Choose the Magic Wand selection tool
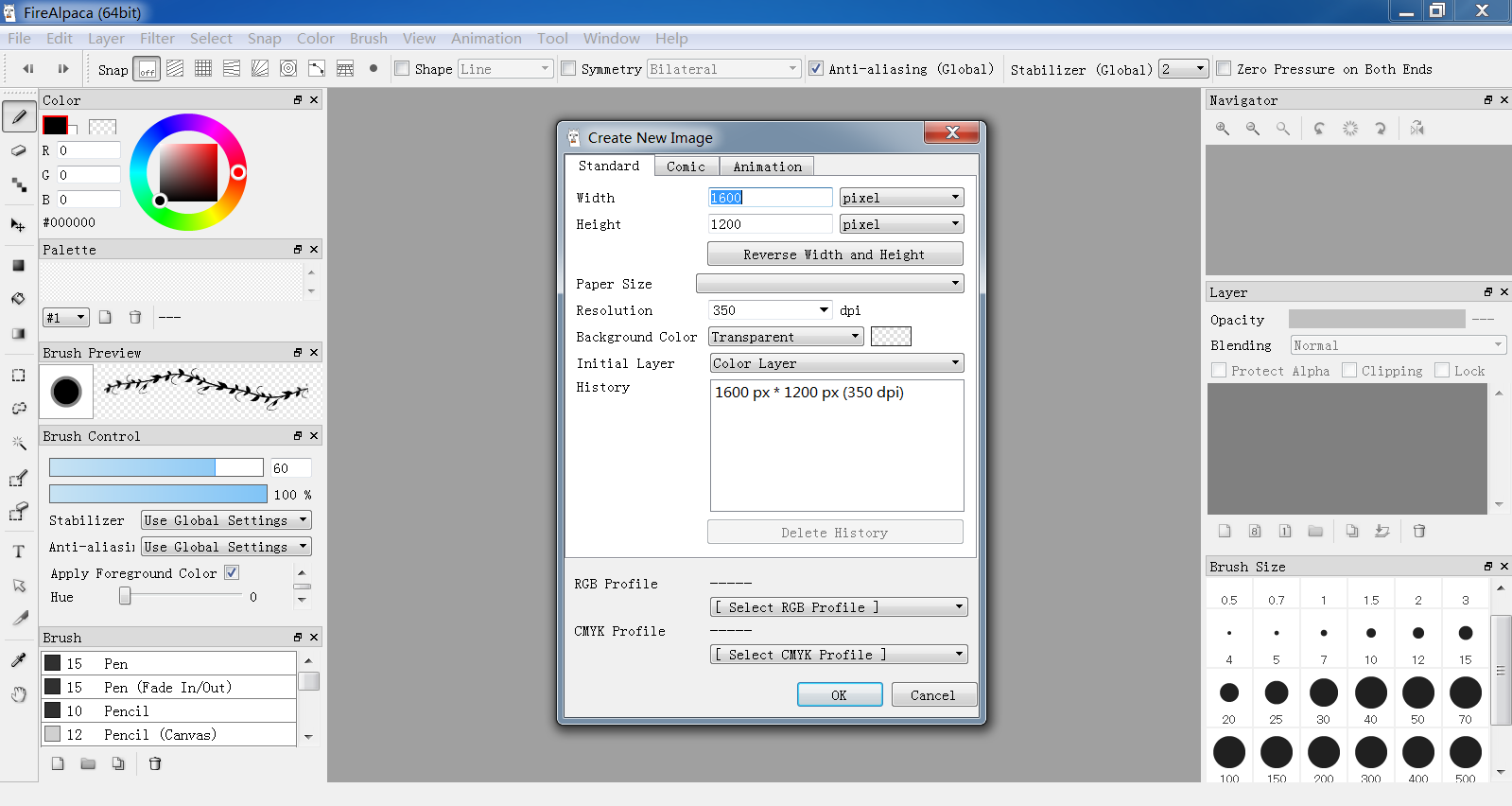 pyautogui.click(x=18, y=443)
